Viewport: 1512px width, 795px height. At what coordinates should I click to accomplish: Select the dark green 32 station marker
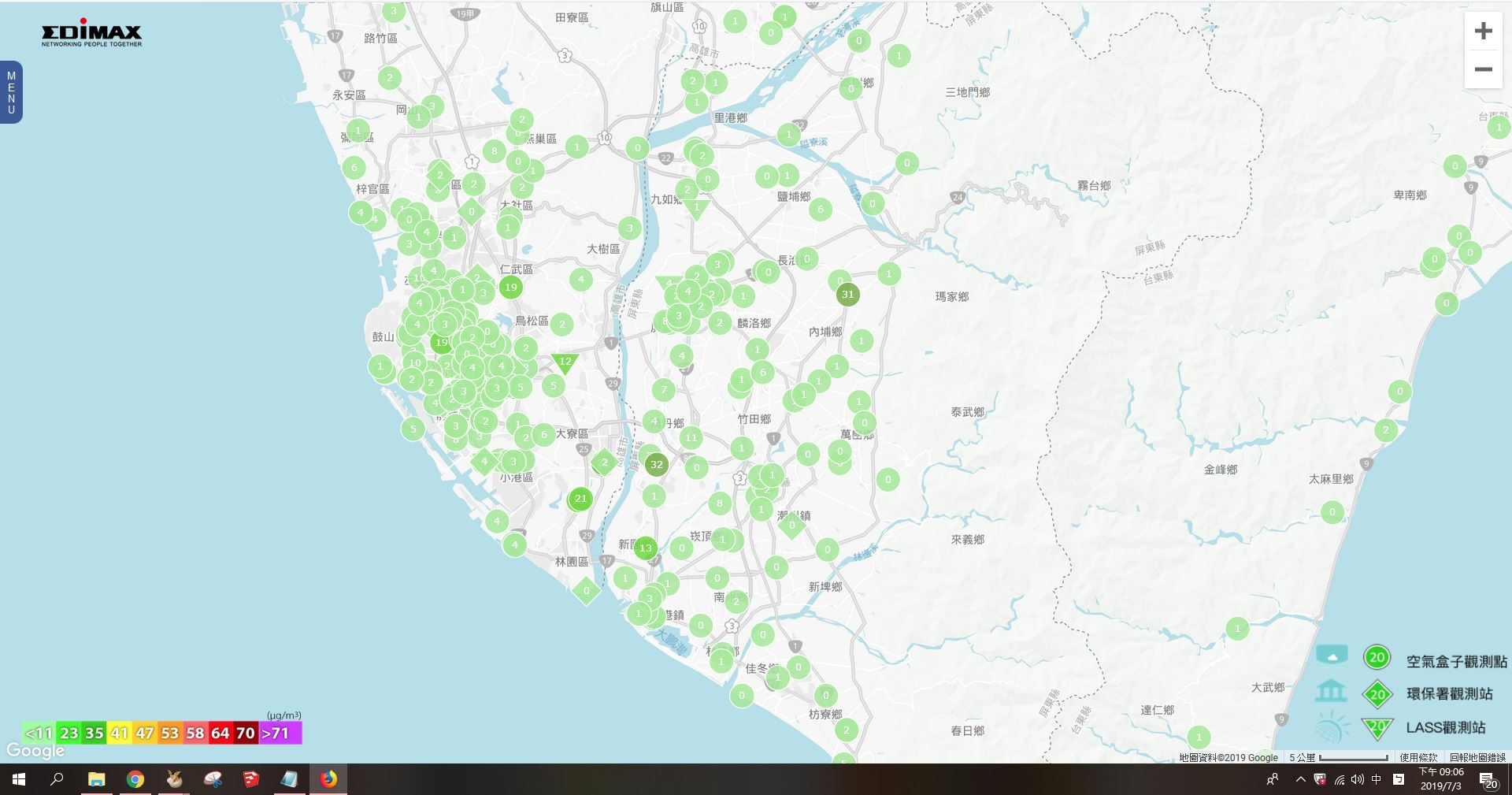[x=656, y=465]
